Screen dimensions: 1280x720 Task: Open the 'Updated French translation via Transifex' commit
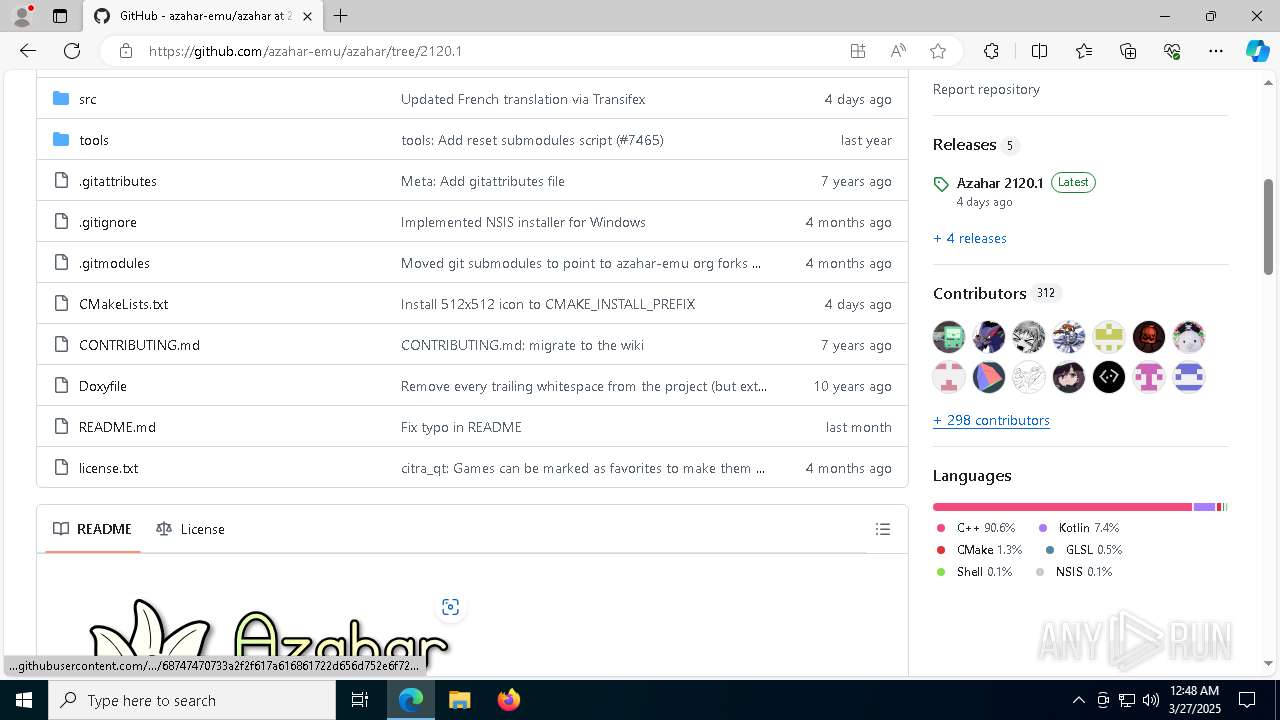coord(523,99)
